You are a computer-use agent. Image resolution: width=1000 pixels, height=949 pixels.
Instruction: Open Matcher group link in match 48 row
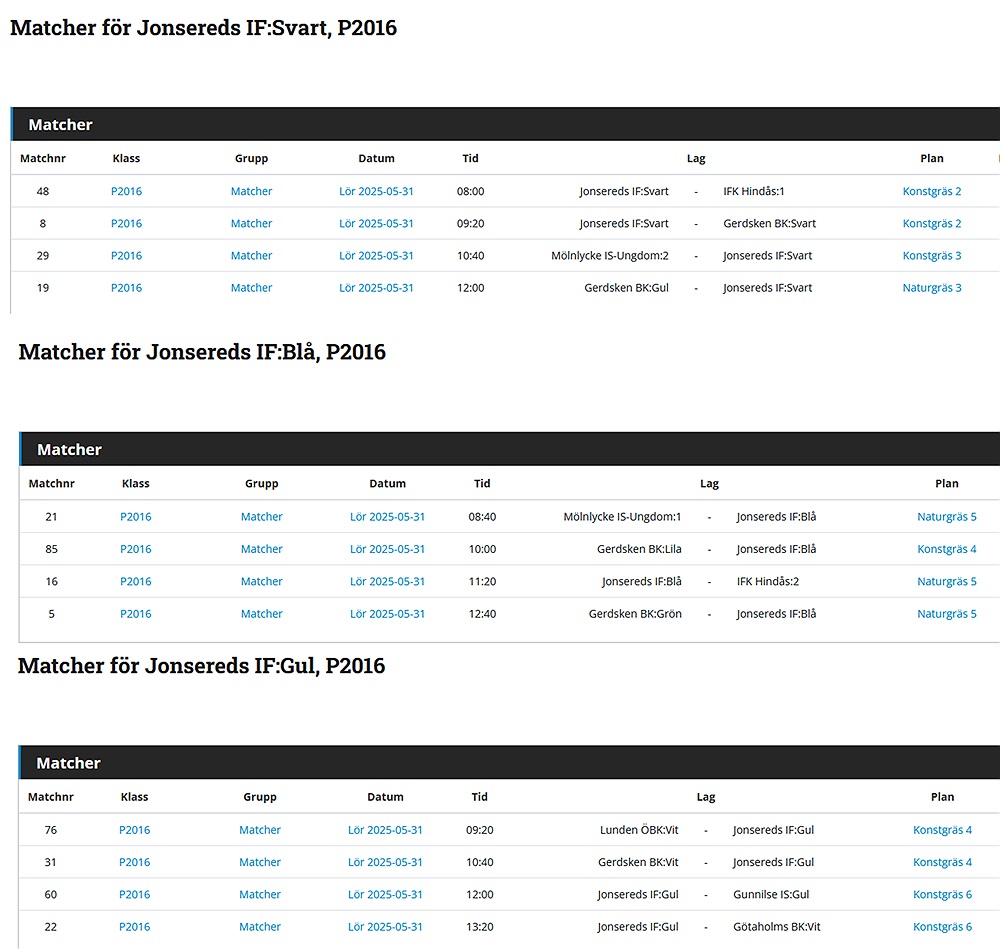tap(251, 191)
